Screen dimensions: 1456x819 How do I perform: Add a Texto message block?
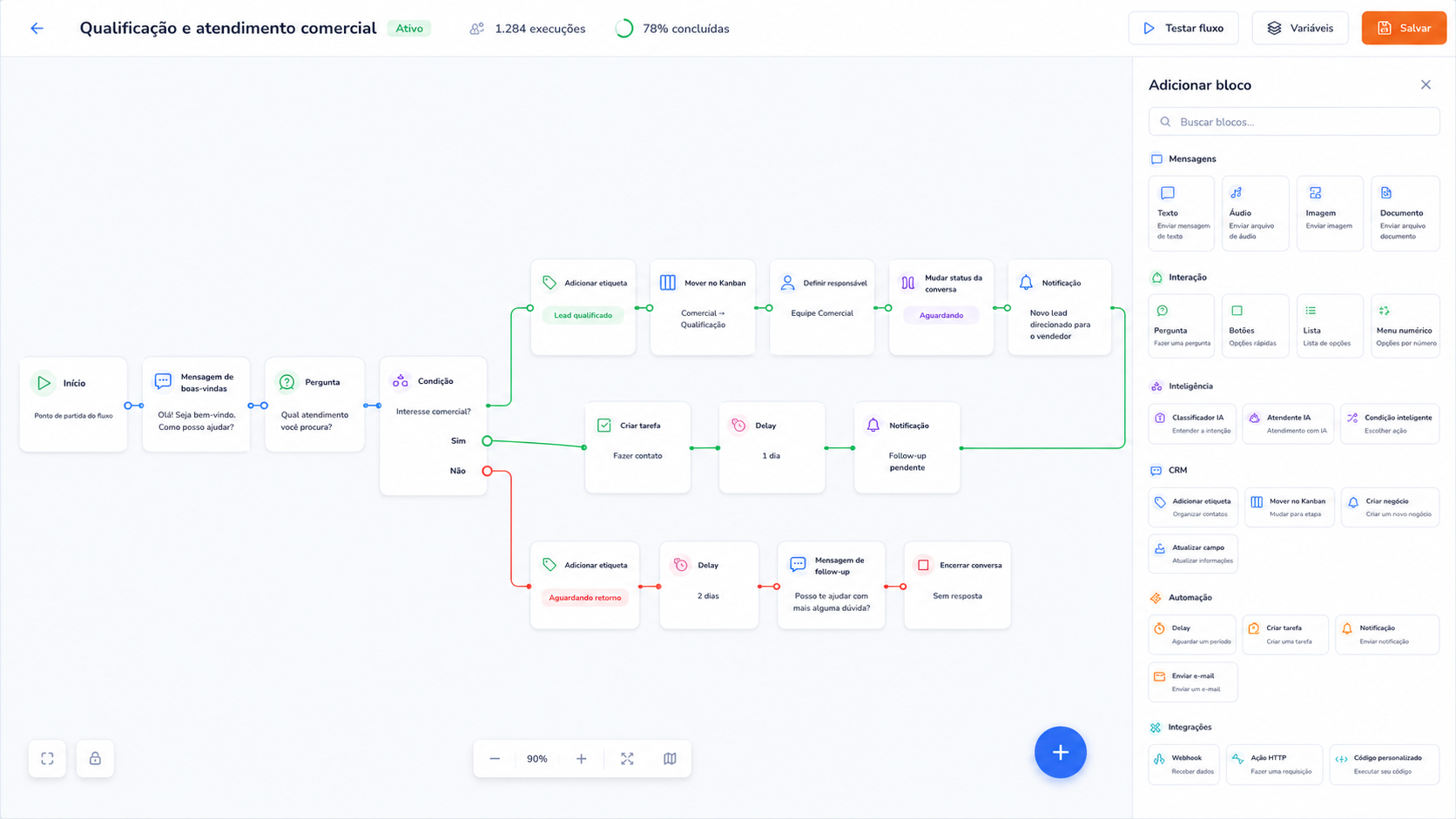(1181, 213)
